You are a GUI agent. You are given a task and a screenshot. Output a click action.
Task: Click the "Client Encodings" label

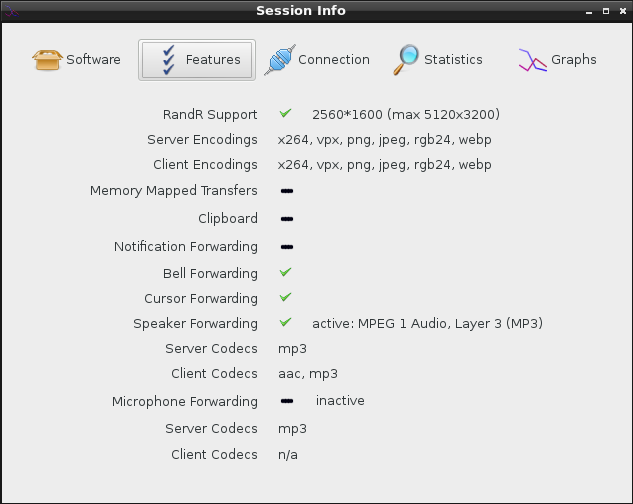coord(205,165)
